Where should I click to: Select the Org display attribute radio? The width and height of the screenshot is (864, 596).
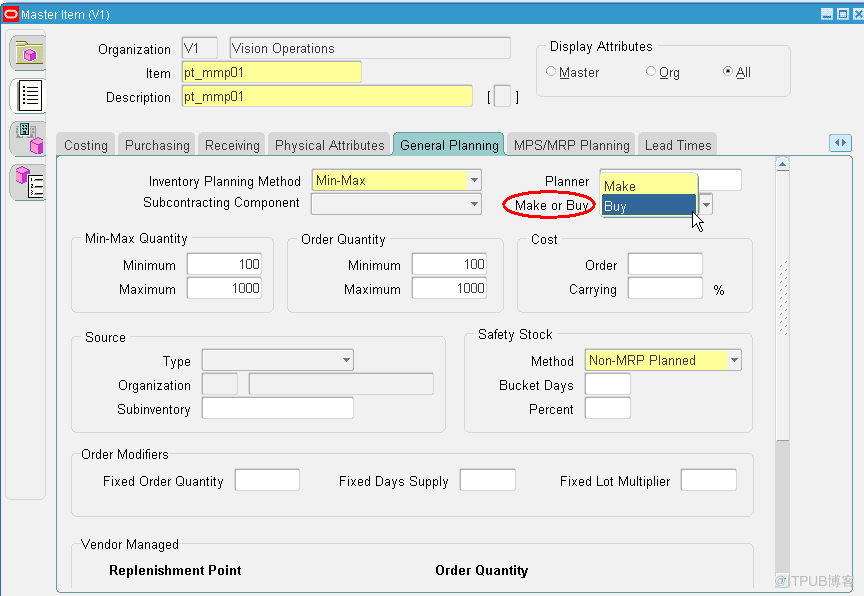(x=651, y=72)
